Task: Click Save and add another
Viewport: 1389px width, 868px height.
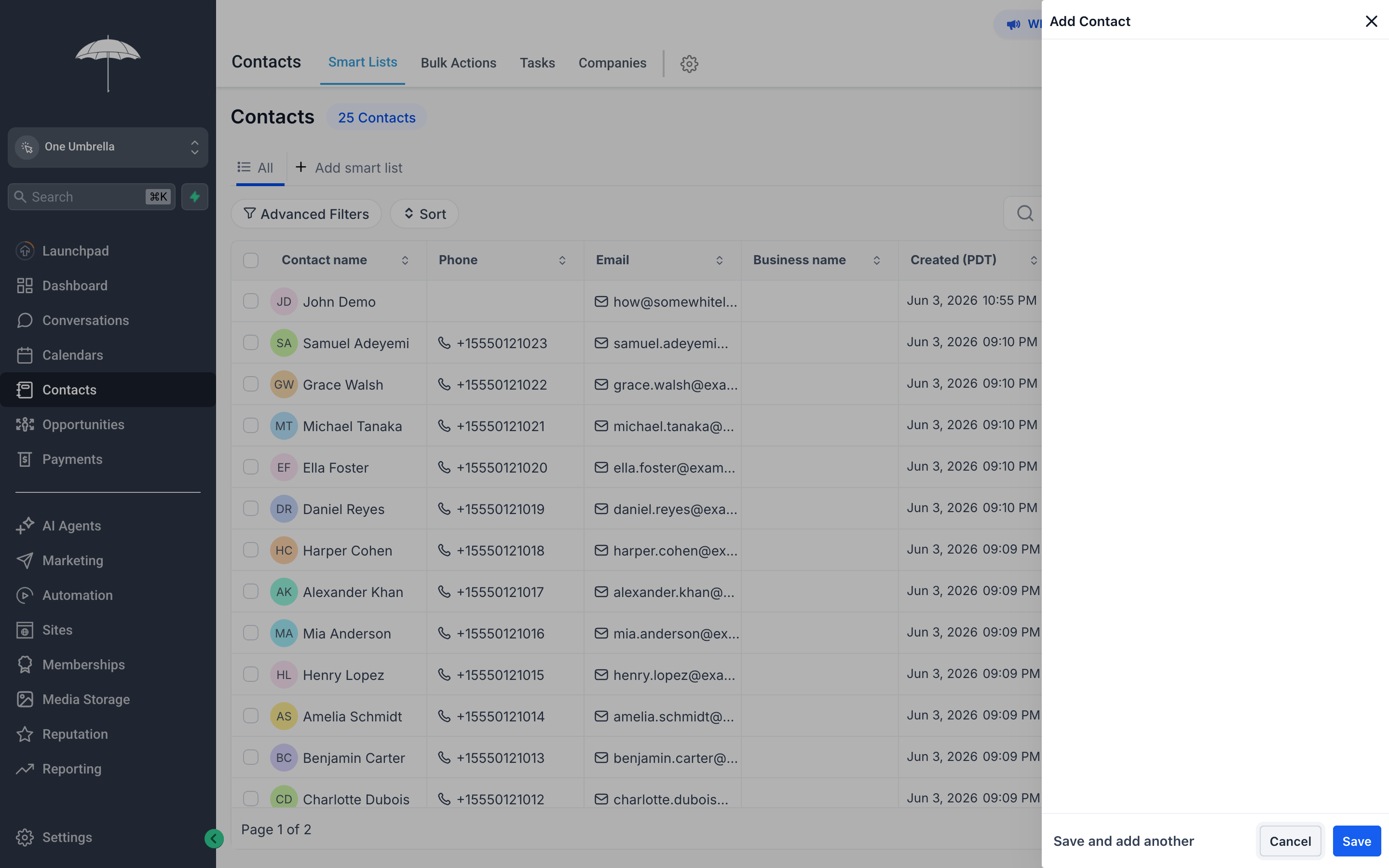Action: (1123, 841)
